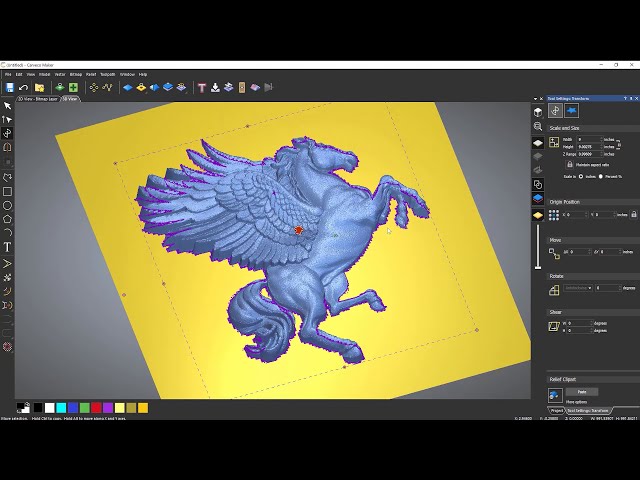Select the Text tool in left toolbar

point(7,247)
